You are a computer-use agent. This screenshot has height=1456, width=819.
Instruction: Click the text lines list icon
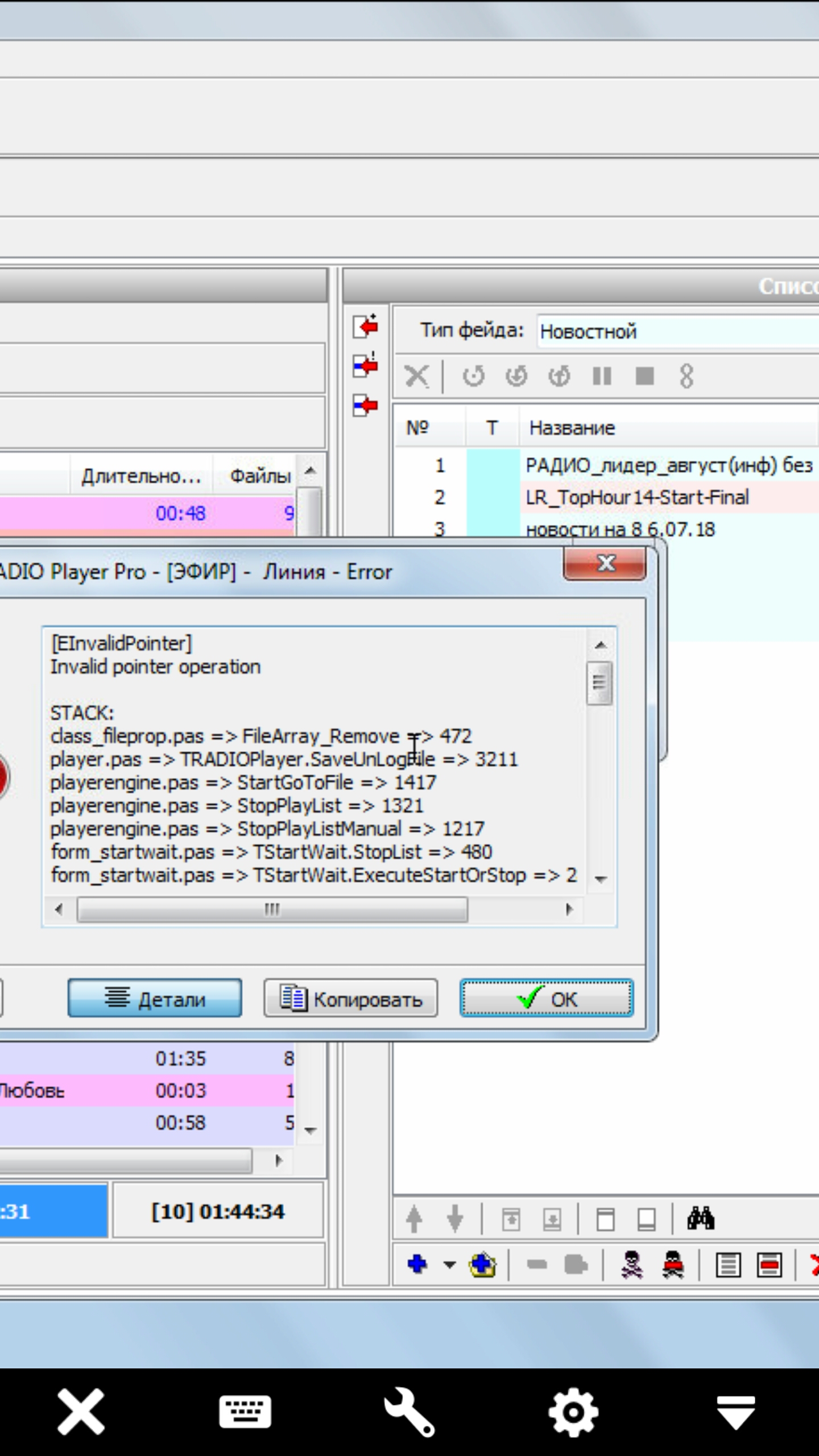(728, 1265)
